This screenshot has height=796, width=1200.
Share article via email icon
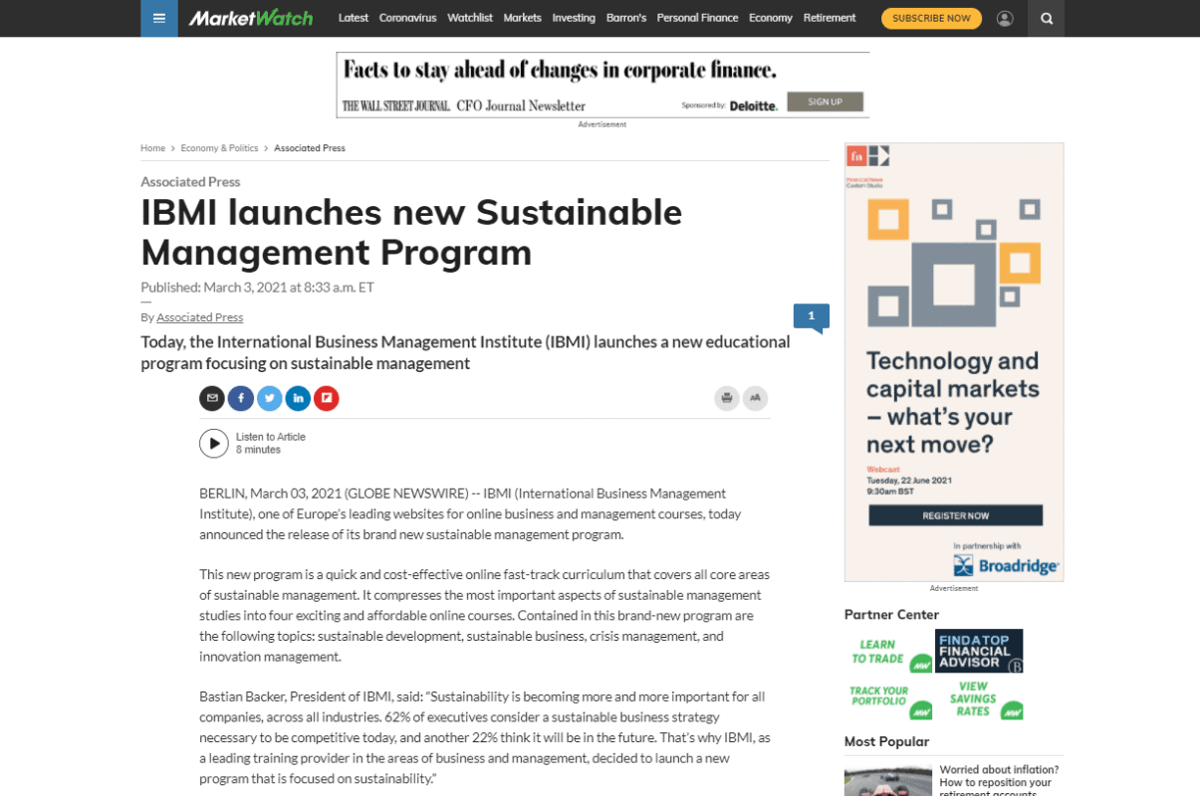(212, 398)
